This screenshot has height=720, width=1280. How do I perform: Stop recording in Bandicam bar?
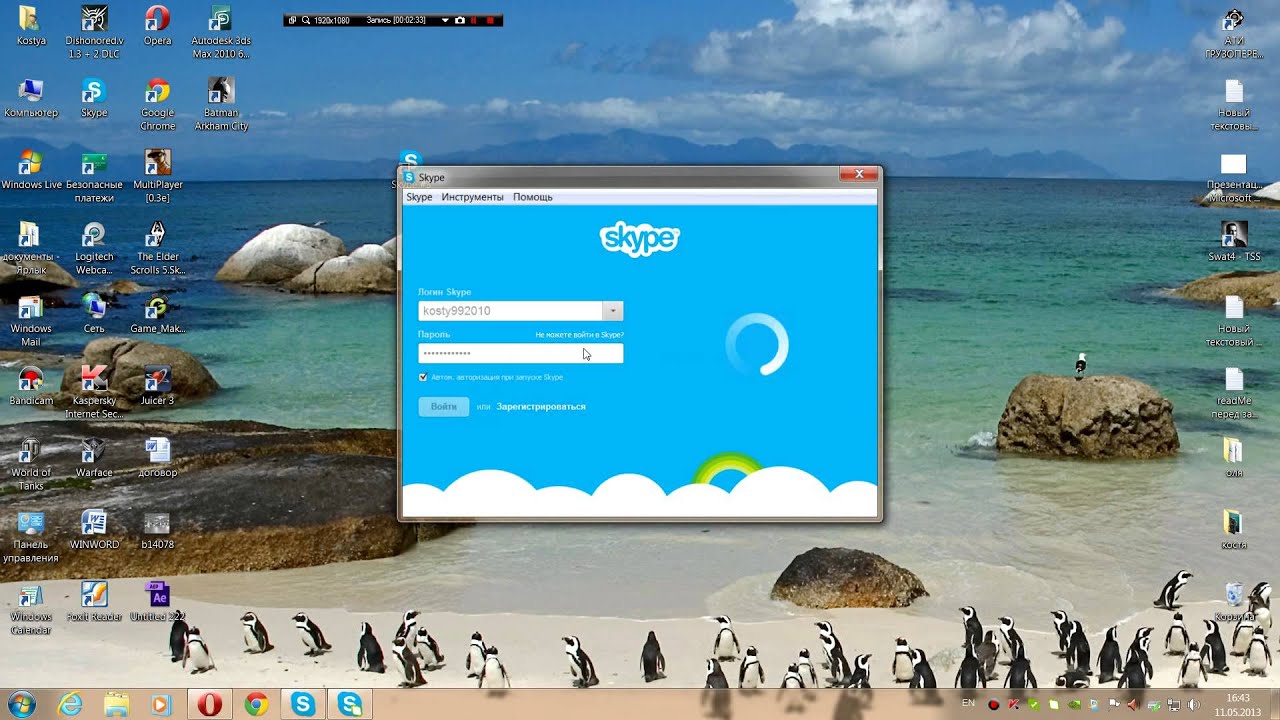click(x=490, y=20)
